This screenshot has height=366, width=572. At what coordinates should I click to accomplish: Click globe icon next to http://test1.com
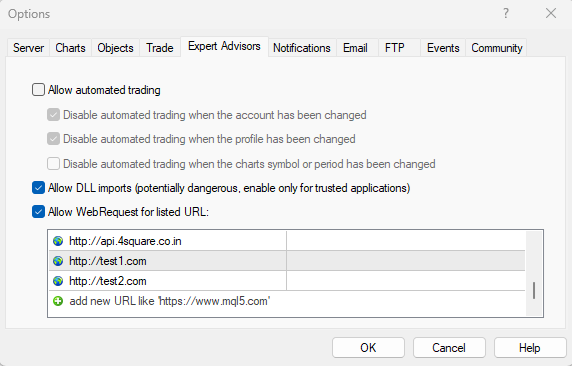coord(58,261)
